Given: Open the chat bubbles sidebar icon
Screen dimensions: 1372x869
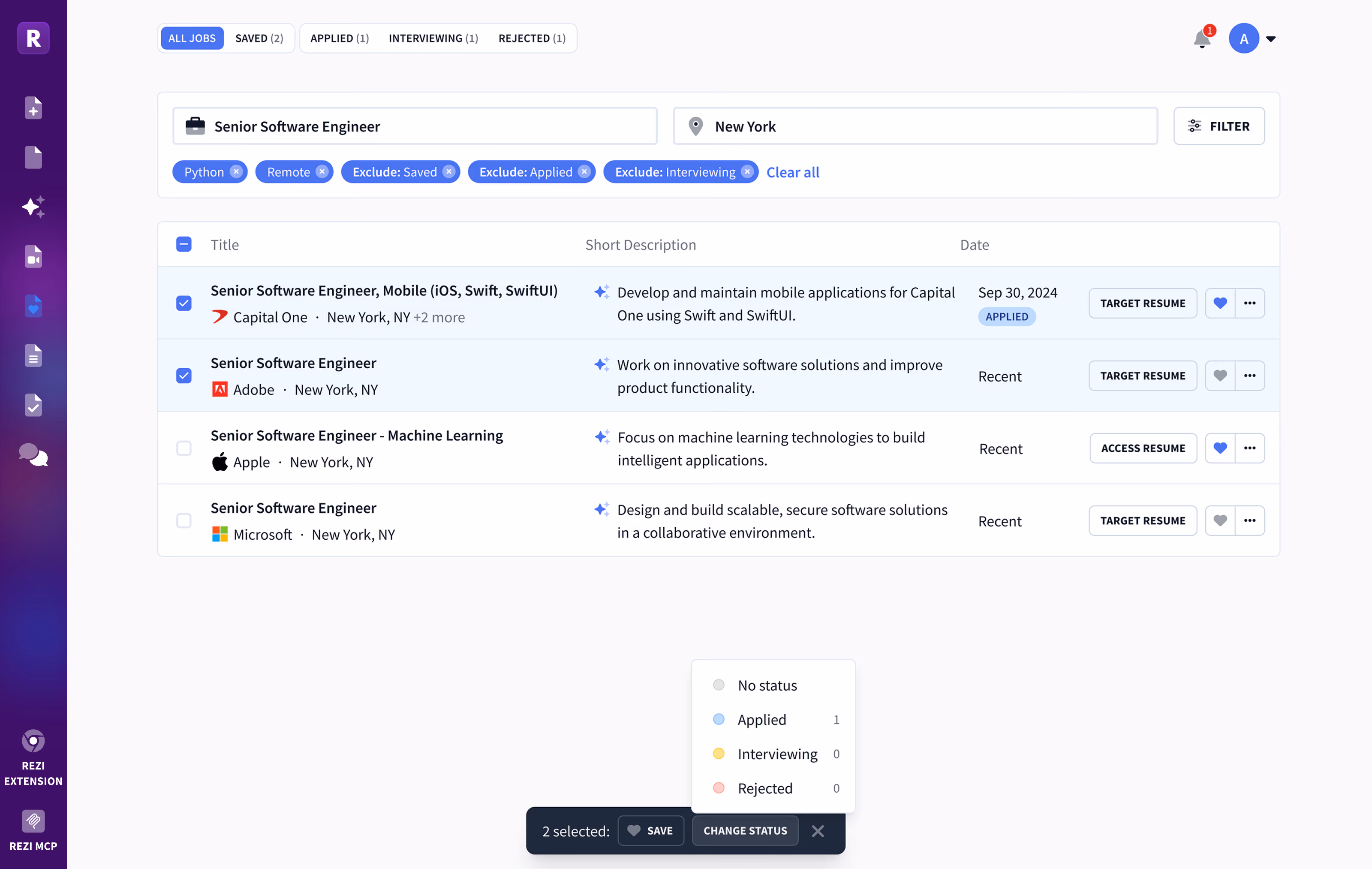Looking at the screenshot, I should [33, 455].
